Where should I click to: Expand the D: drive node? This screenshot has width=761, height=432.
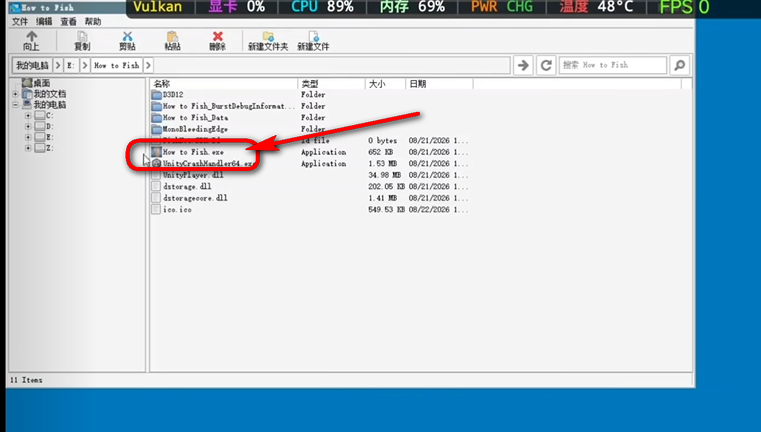tap(28, 126)
